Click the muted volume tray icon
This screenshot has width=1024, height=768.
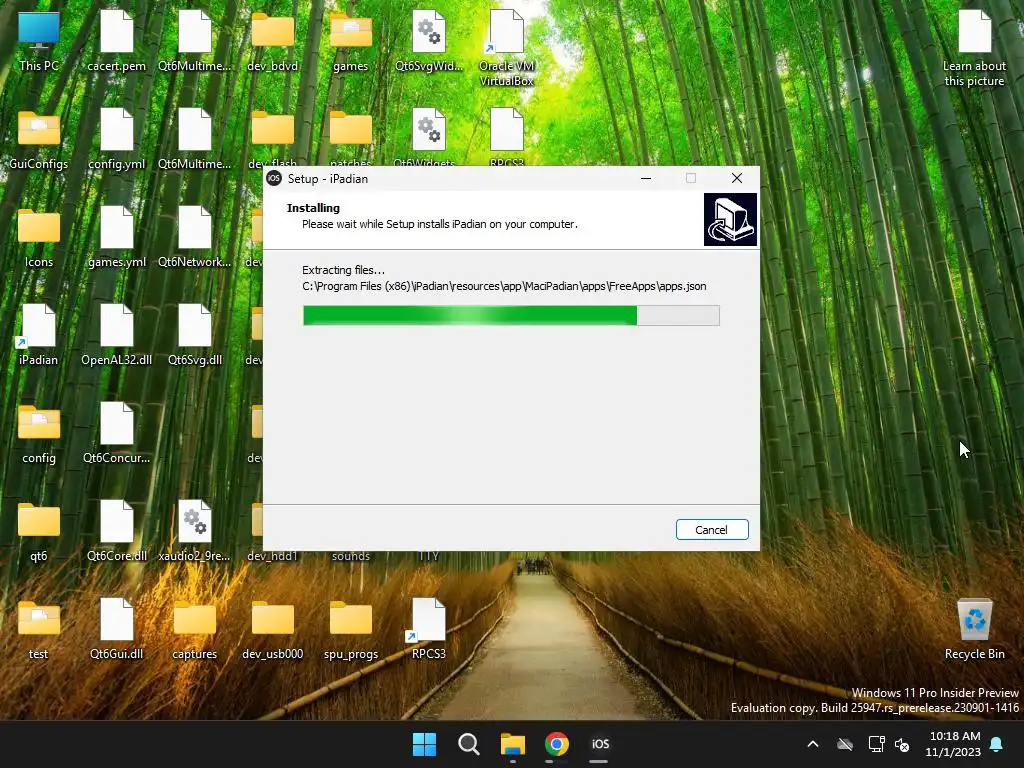902,744
